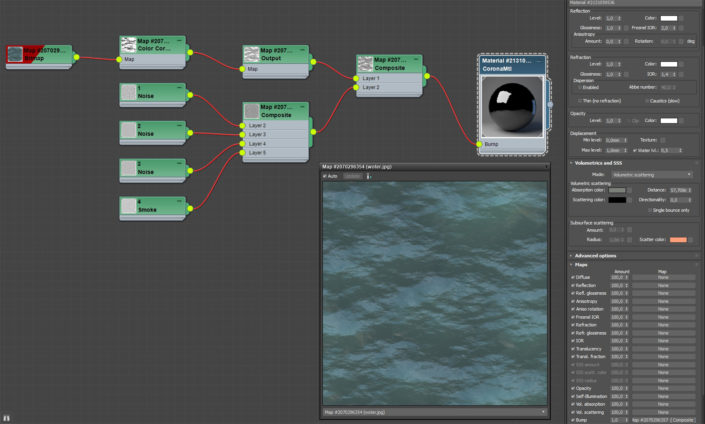Collapse the Maps rollout
The width and height of the screenshot is (705, 424).
582,264
